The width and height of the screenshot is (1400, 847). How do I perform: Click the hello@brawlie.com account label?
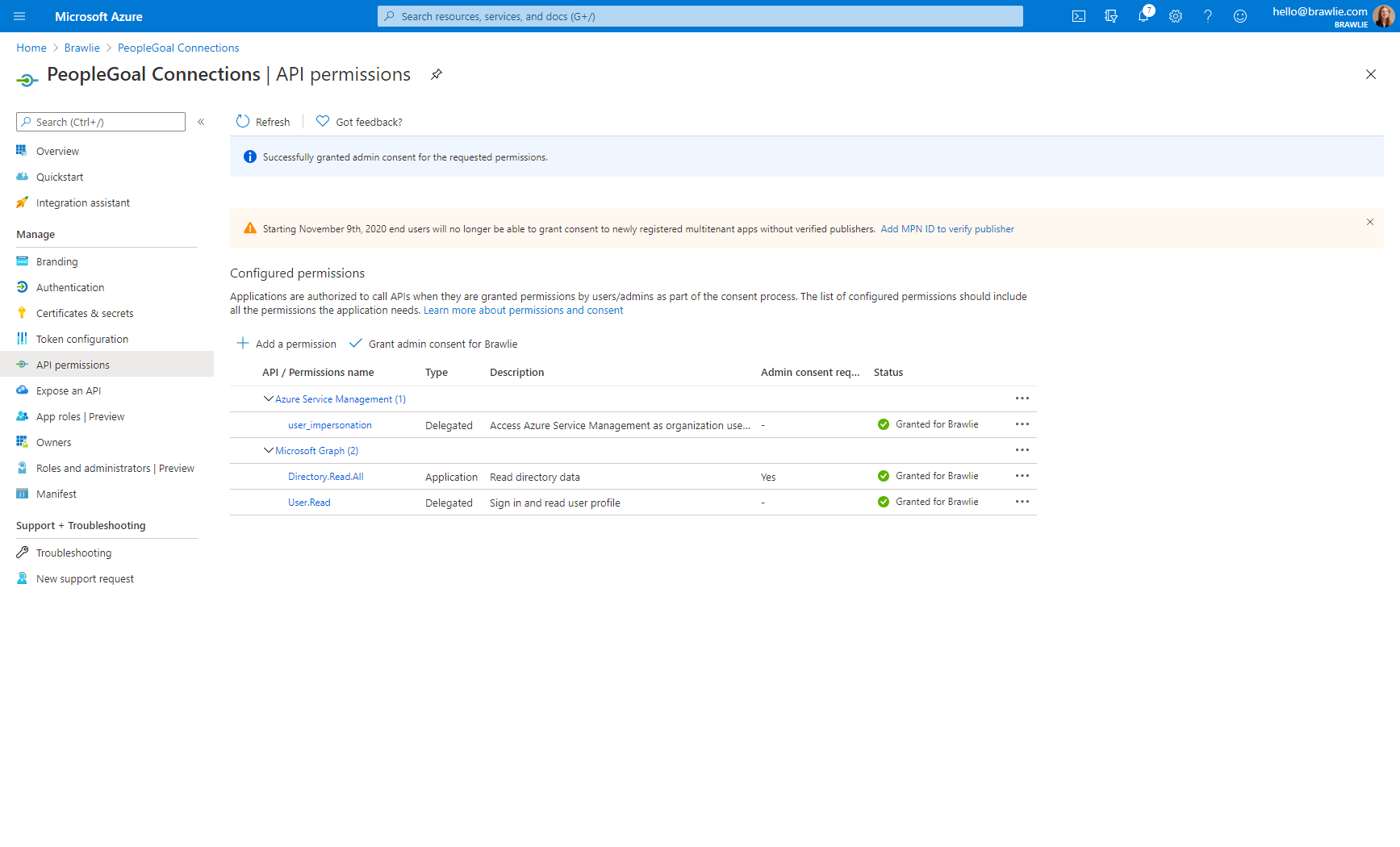pyautogui.click(x=1320, y=11)
